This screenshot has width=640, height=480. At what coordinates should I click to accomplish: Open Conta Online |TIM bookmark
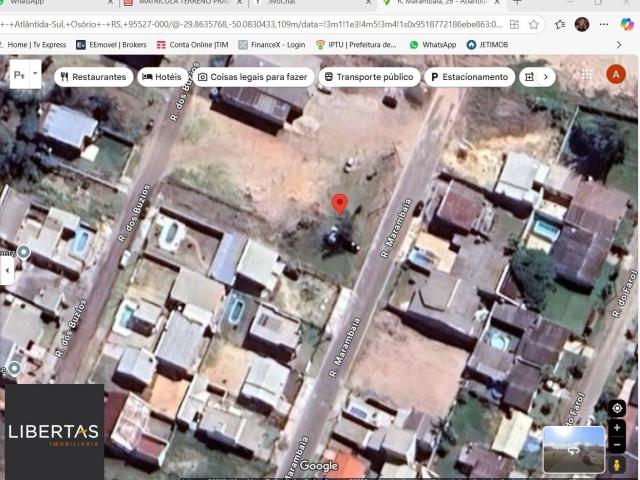[193, 45]
